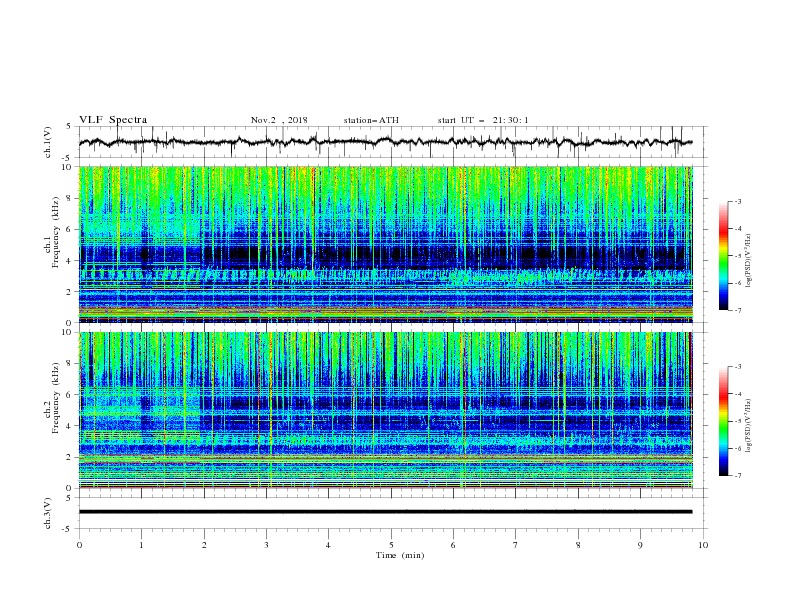Click the "station=ATH" header label
This screenshot has height=612, width=792.
click(x=371, y=120)
